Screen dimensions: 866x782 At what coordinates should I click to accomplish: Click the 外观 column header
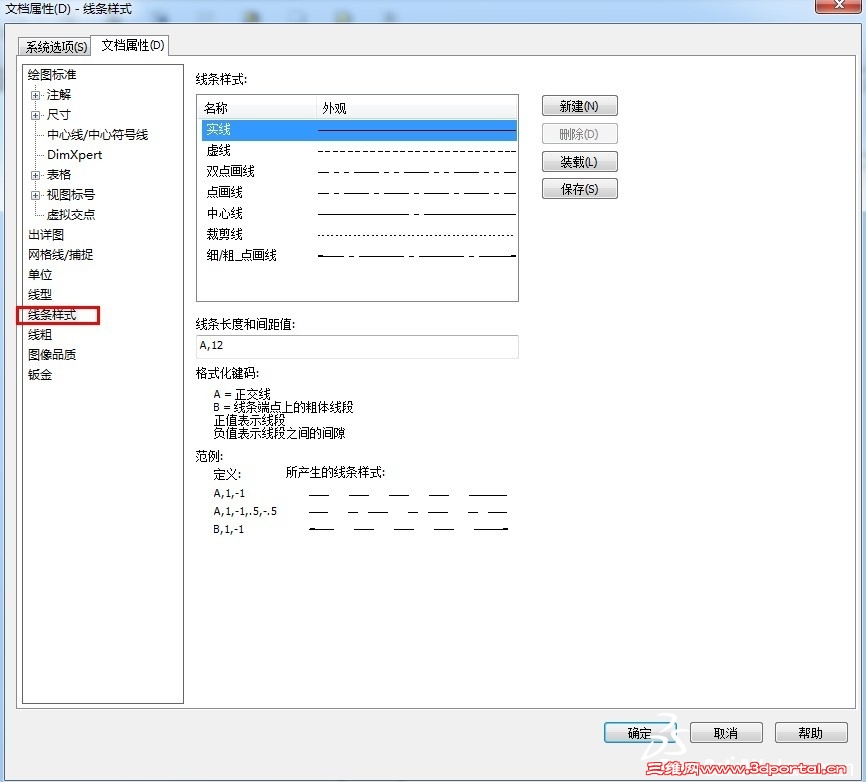pyautogui.click(x=417, y=108)
